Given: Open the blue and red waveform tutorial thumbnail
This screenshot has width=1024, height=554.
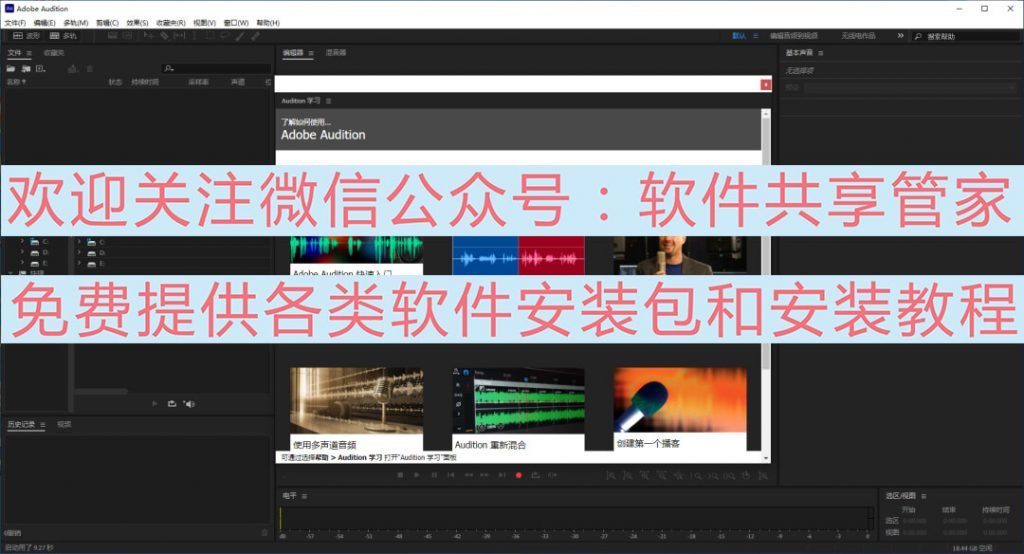Looking at the screenshot, I should (519, 255).
